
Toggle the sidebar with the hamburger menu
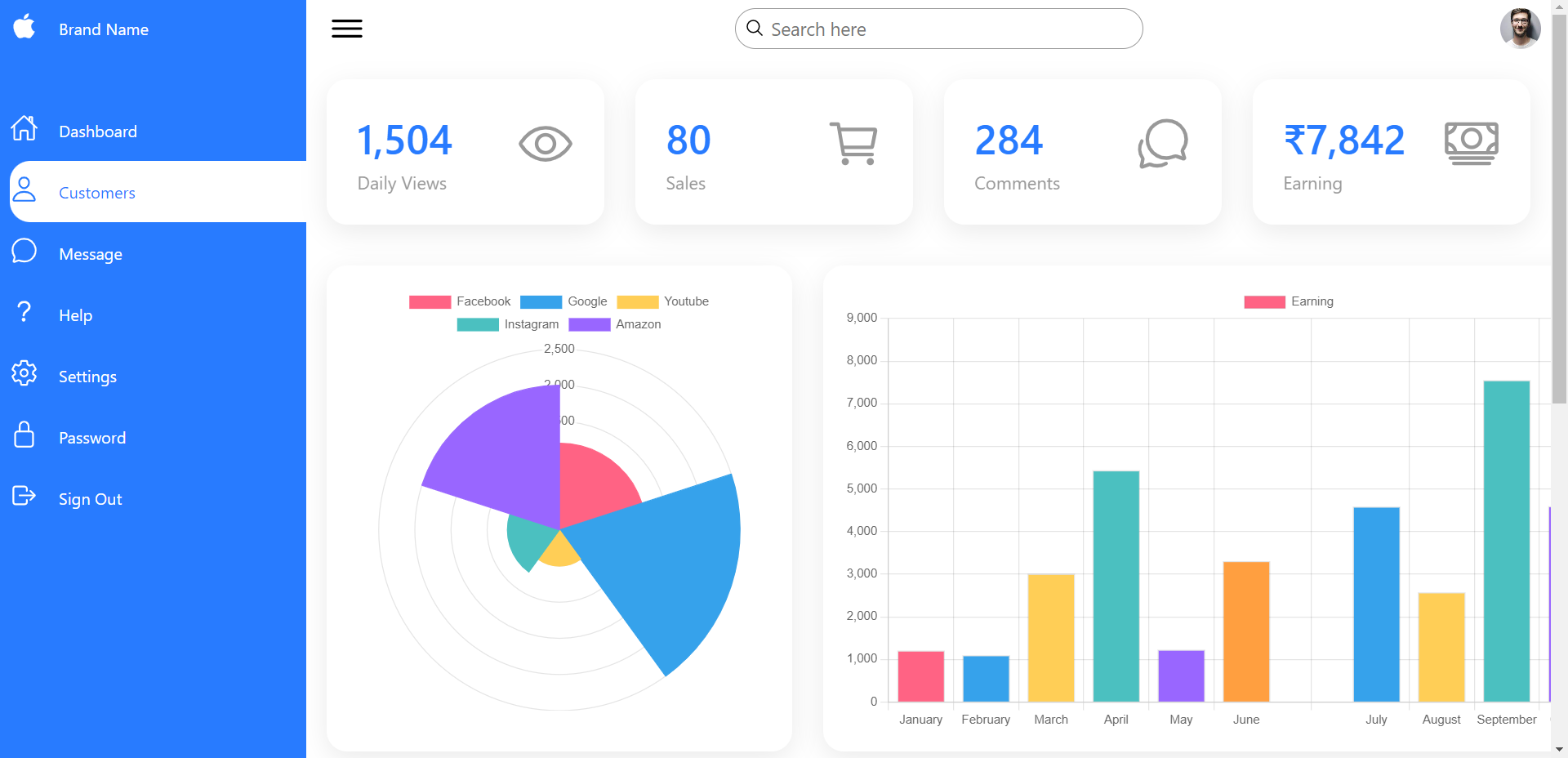[x=346, y=28]
